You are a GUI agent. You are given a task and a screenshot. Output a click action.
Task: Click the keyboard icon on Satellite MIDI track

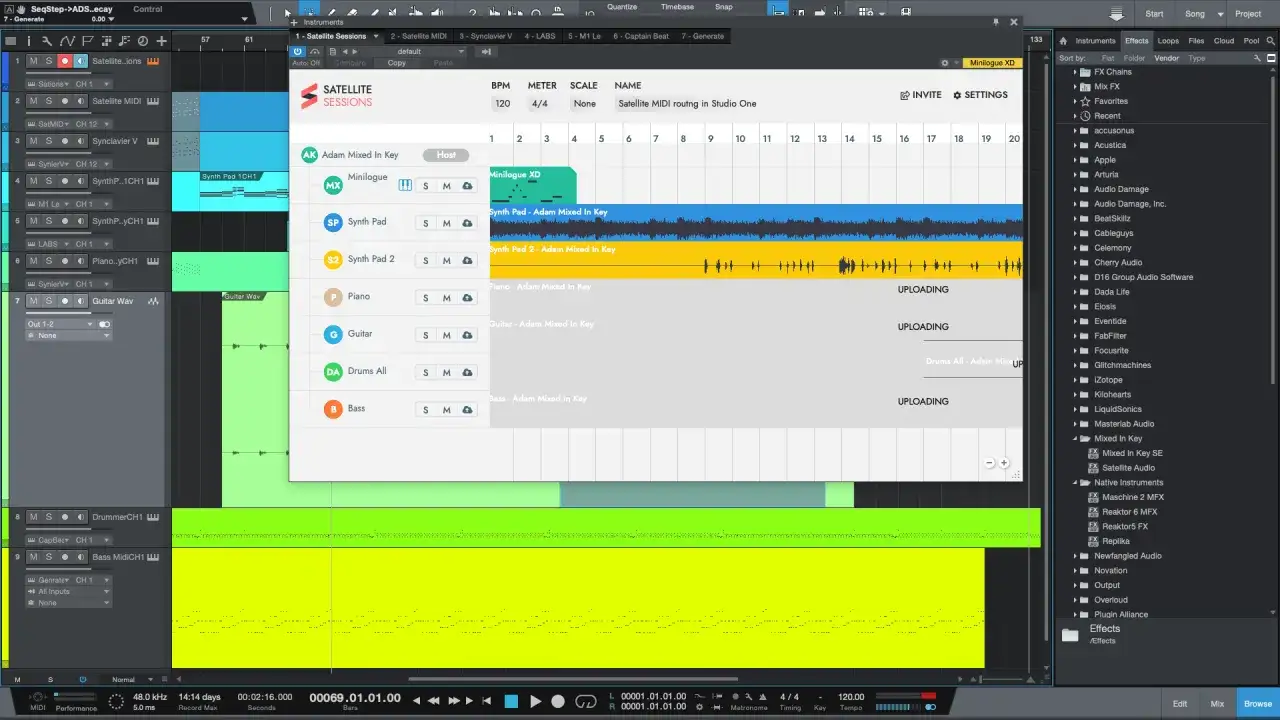coord(152,101)
